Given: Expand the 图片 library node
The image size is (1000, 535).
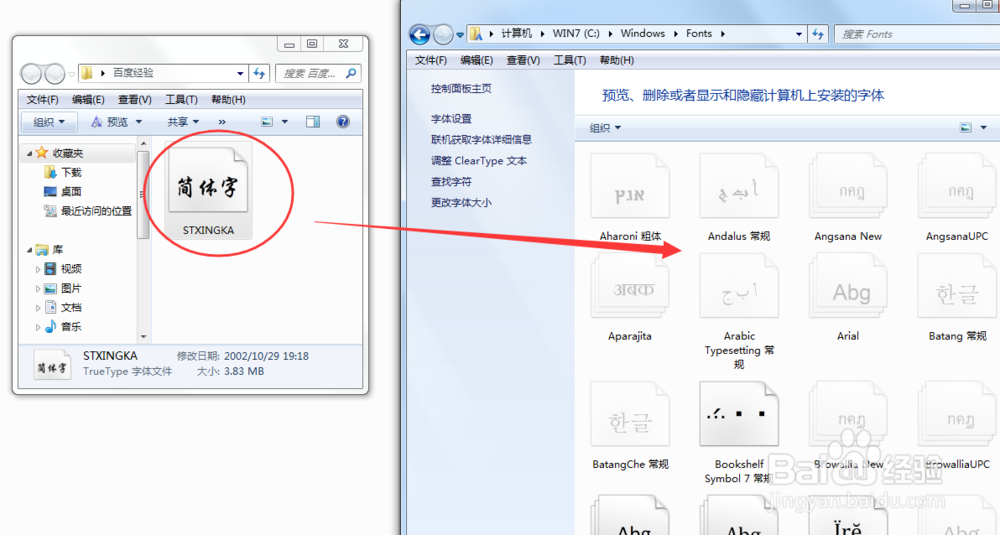Looking at the screenshot, I should tap(38, 288).
